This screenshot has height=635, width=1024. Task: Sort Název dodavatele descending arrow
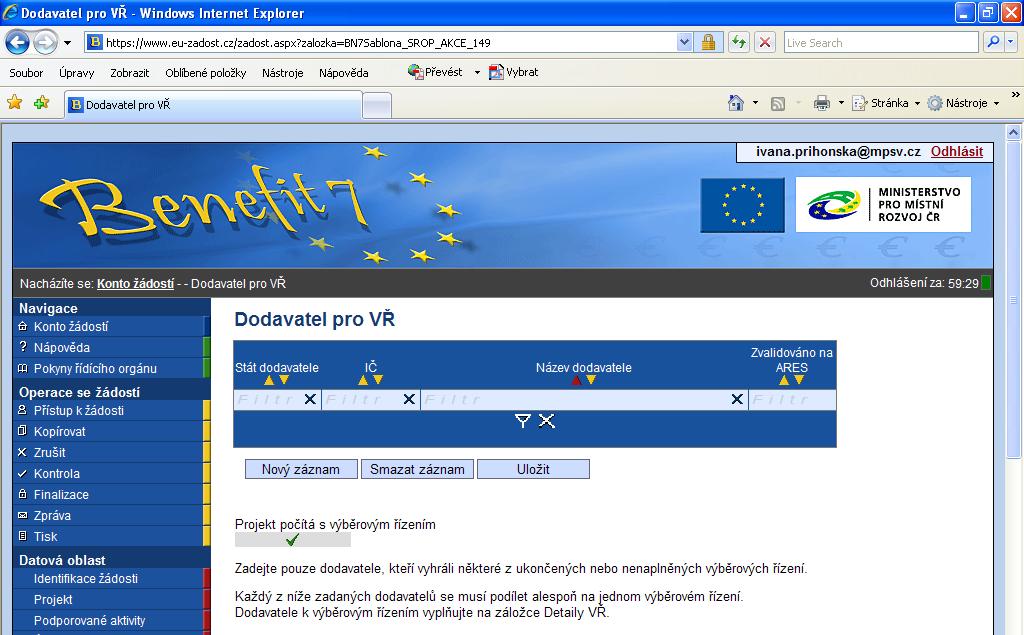click(x=591, y=380)
